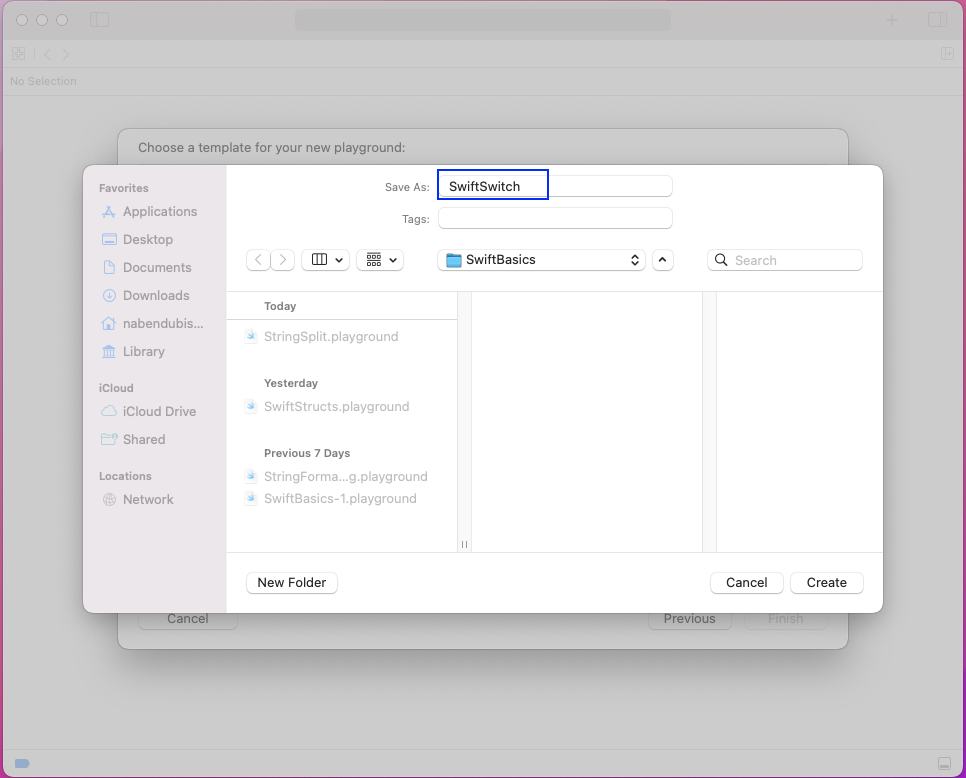Click the Xcode add editor icon
966x778 pixels.
948,54
